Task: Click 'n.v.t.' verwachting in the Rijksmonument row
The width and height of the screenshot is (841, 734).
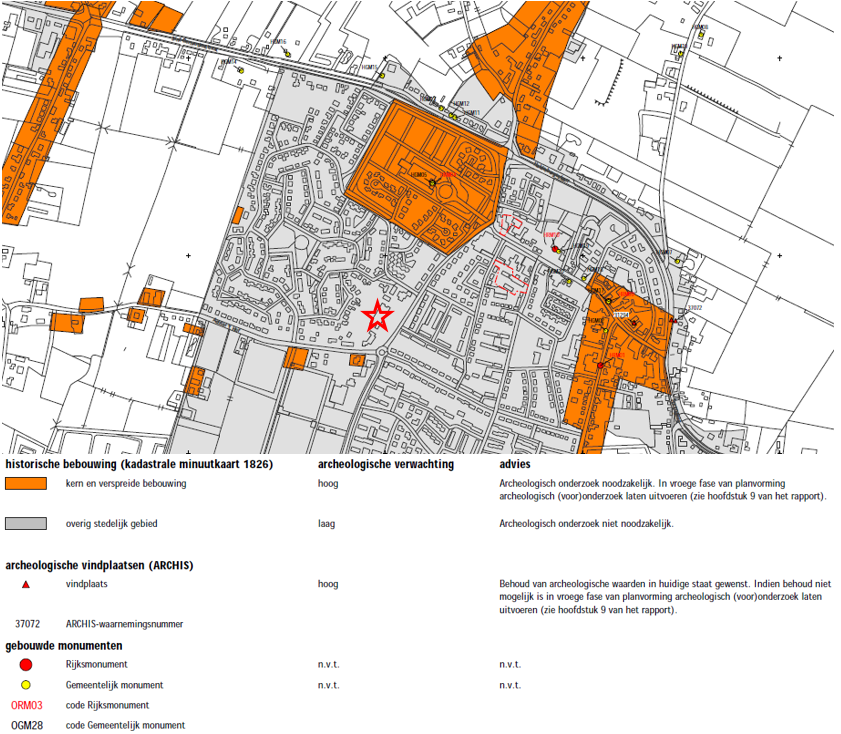Action: point(328,665)
